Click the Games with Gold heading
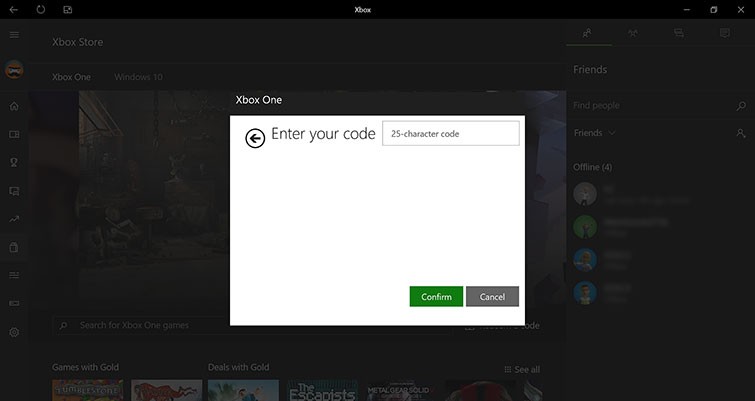Screen dimensions: 755x401 [x=85, y=367]
